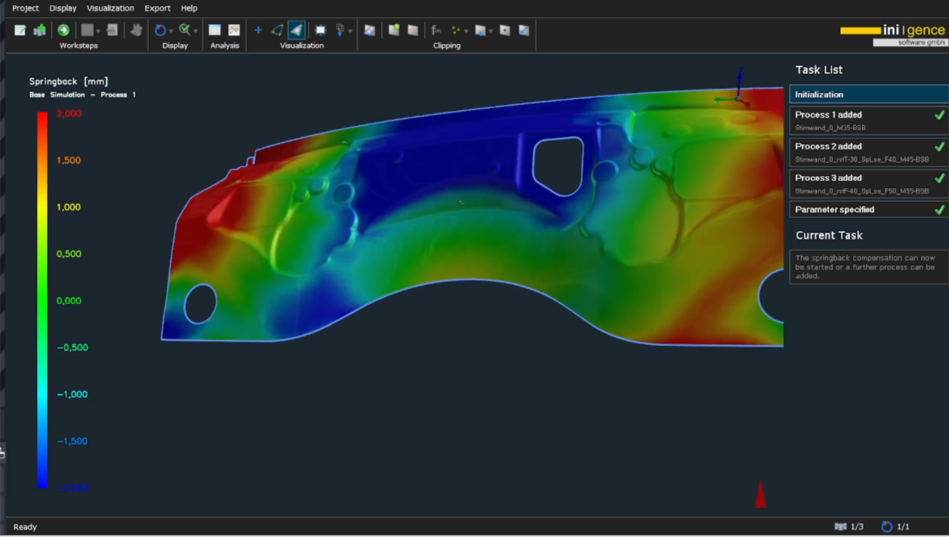Click the springback color scale bar

pyautogui.click(x=42, y=300)
